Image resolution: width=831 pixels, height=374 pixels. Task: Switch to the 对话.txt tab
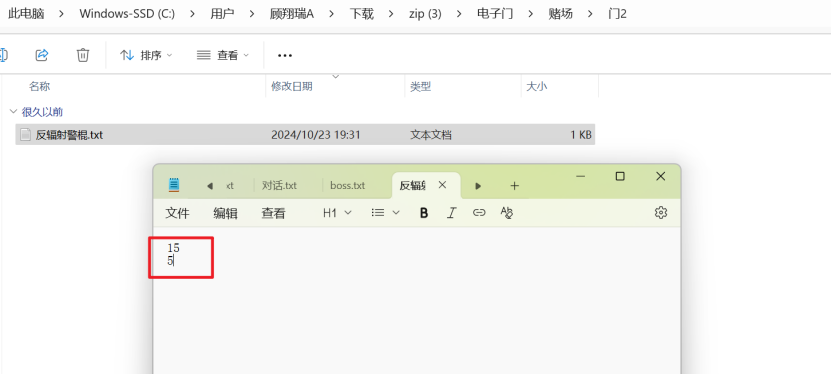(279, 185)
